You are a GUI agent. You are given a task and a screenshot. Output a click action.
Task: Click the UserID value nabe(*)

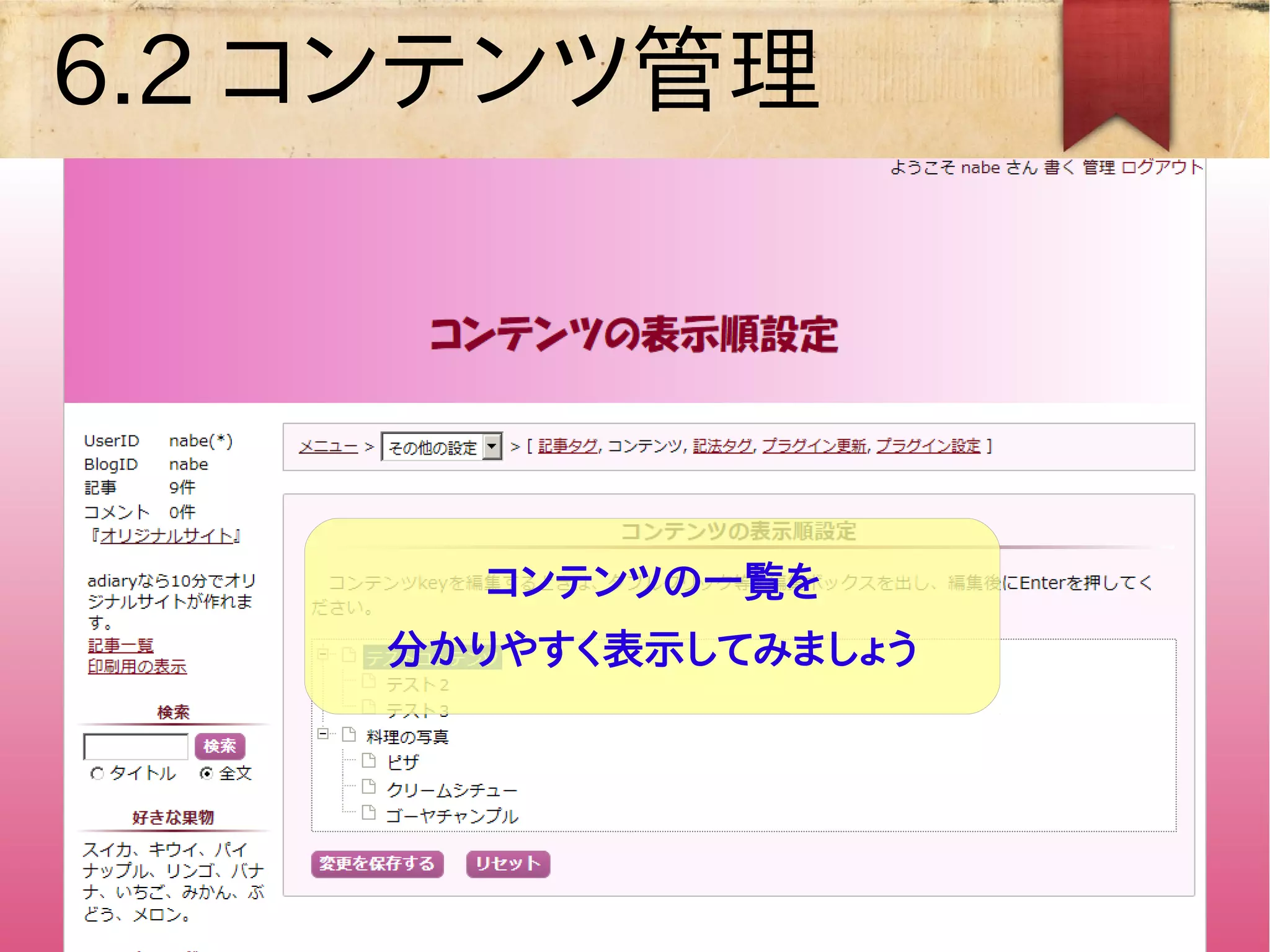(x=201, y=440)
